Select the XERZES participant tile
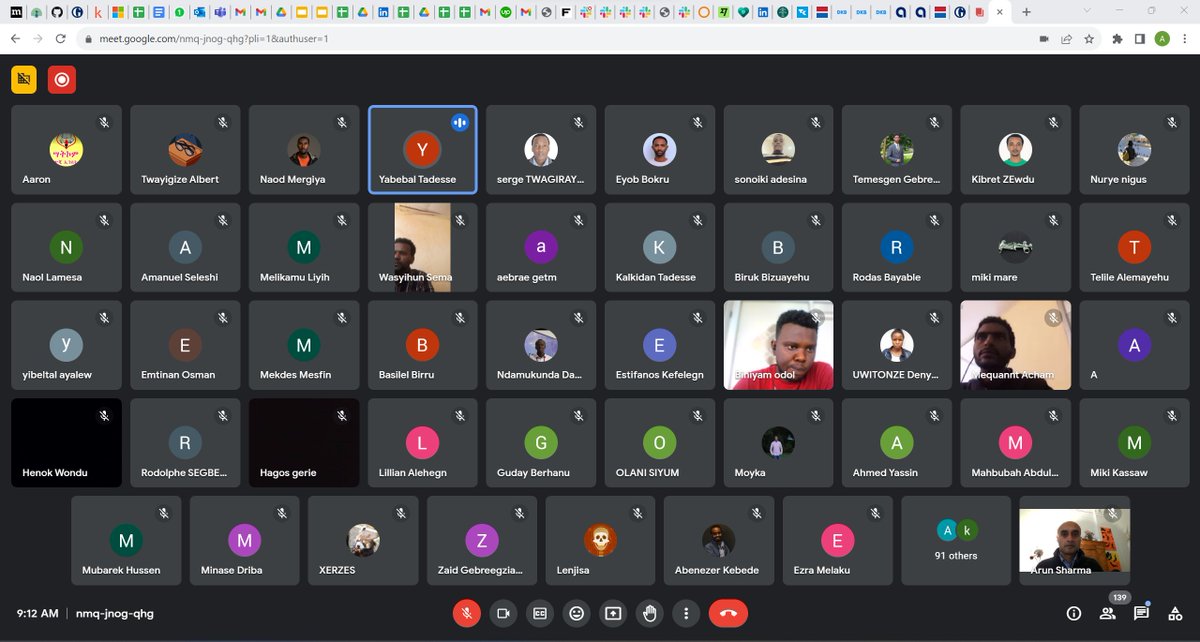 tap(363, 540)
